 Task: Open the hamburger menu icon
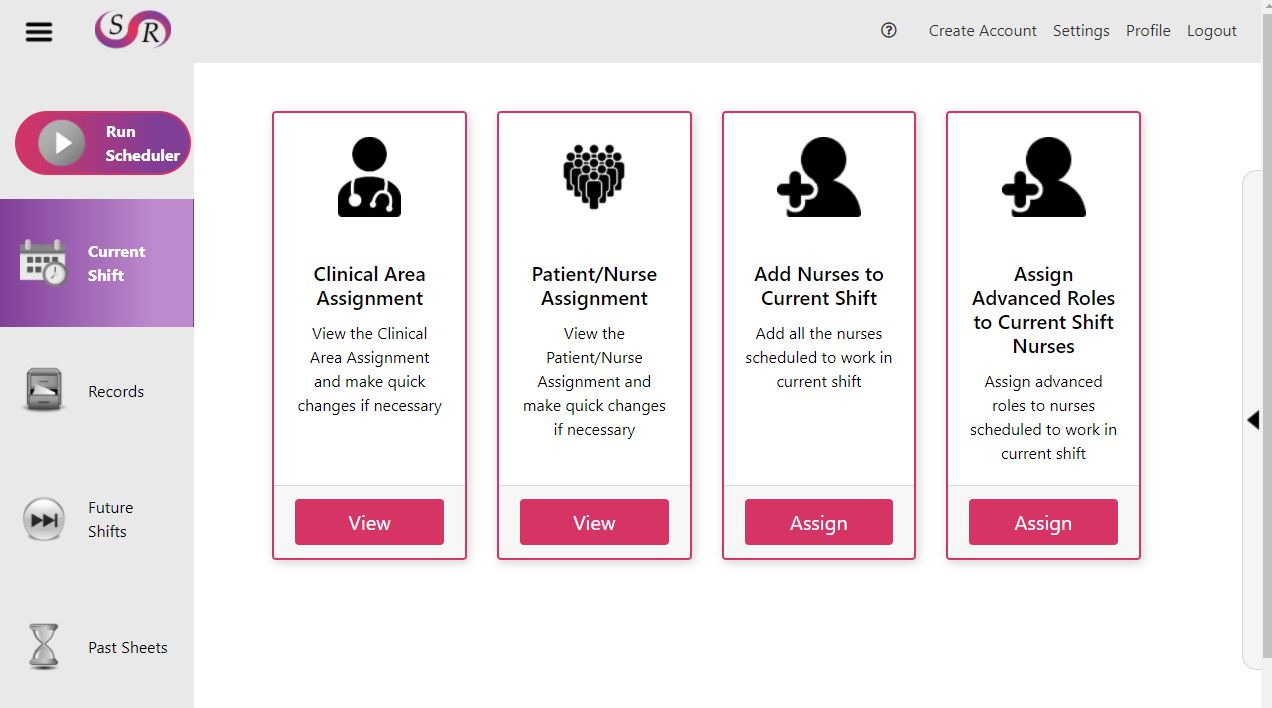pyautogui.click(x=39, y=32)
